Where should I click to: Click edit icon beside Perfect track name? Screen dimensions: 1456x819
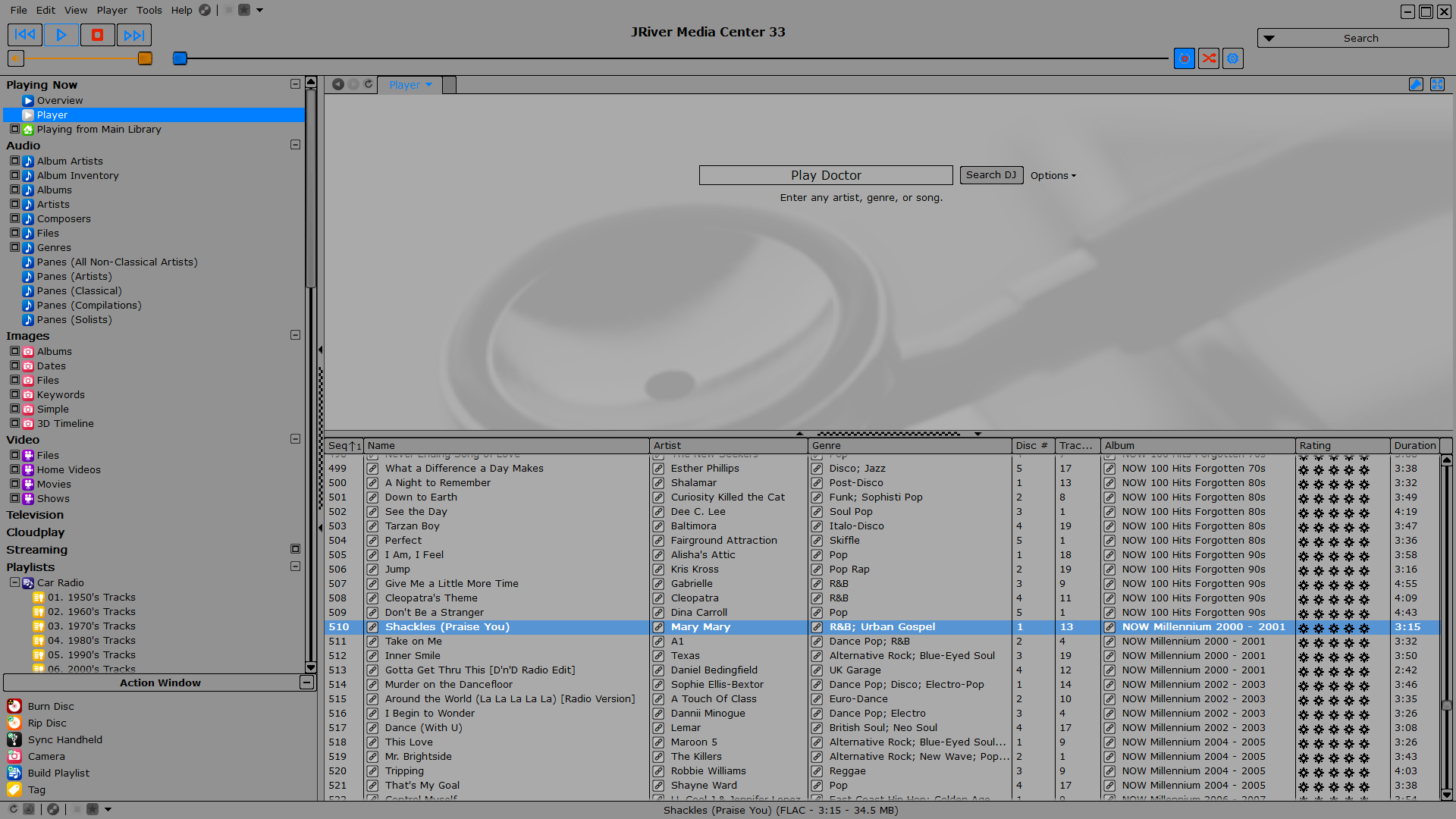tap(372, 541)
